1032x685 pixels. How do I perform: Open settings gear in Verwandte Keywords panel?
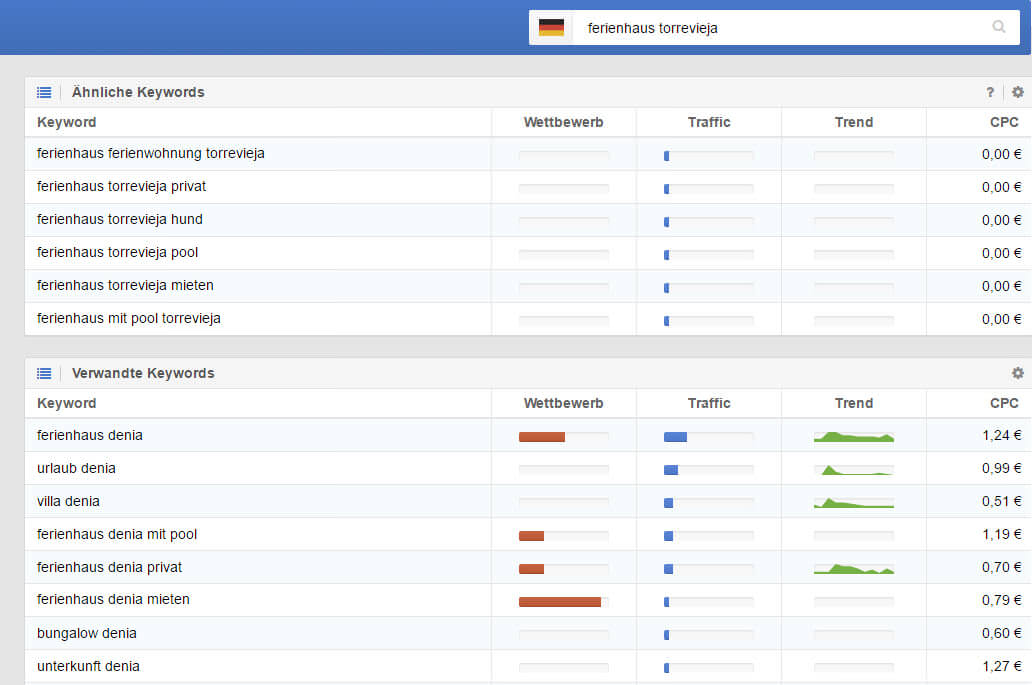[x=1018, y=373]
